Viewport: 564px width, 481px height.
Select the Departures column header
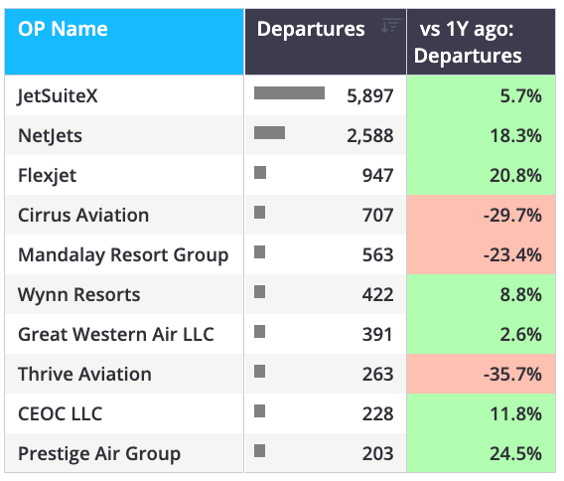pos(326,42)
